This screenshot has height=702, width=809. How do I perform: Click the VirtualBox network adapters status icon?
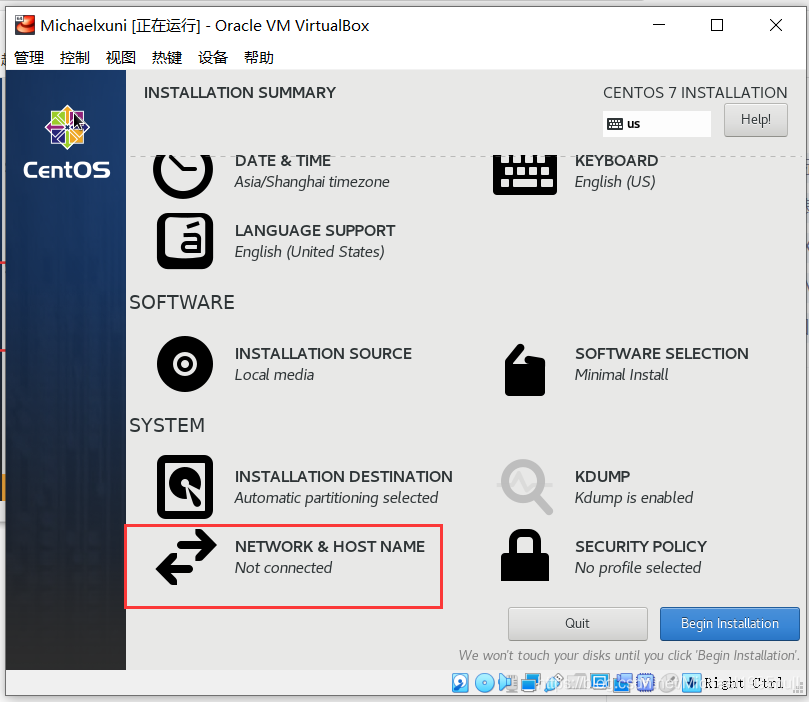coord(531,683)
